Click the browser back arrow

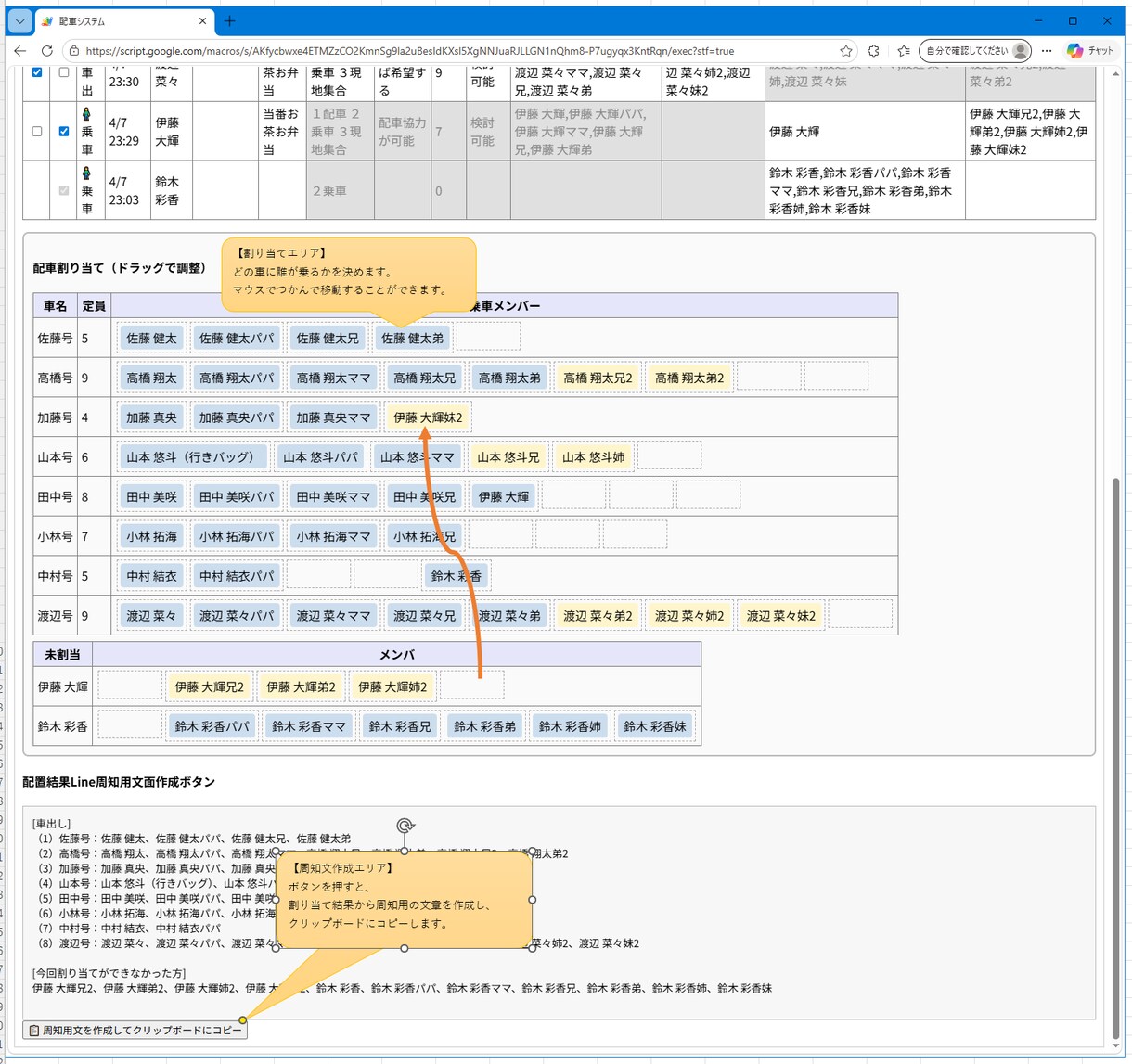click(x=20, y=51)
